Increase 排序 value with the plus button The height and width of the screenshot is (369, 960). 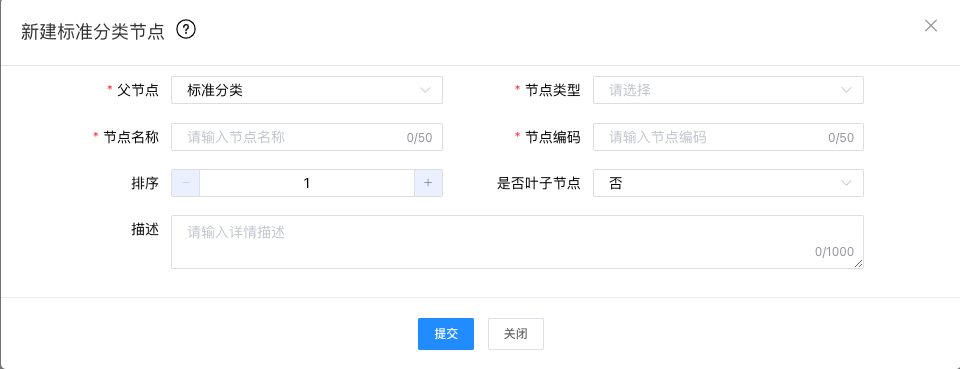click(x=429, y=183)
